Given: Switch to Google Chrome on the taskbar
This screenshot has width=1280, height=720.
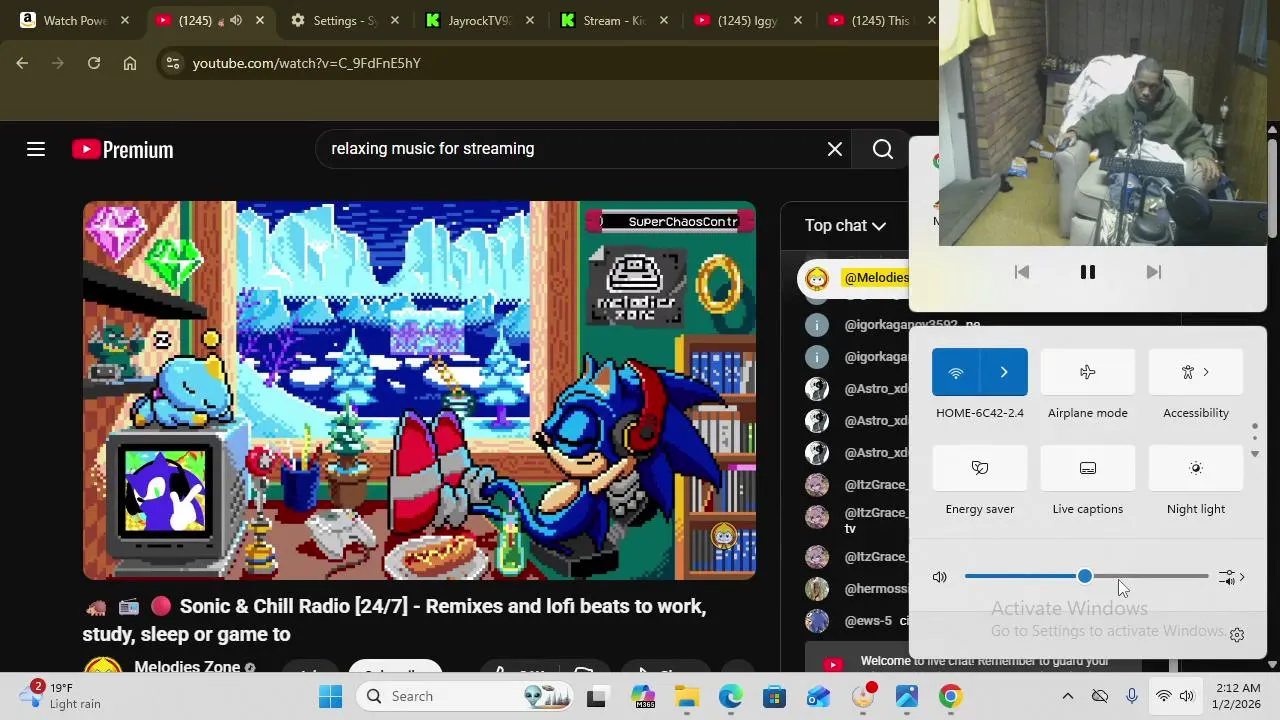Looking at the screenshot, I should pyautogui.click(x=951, y=696).
